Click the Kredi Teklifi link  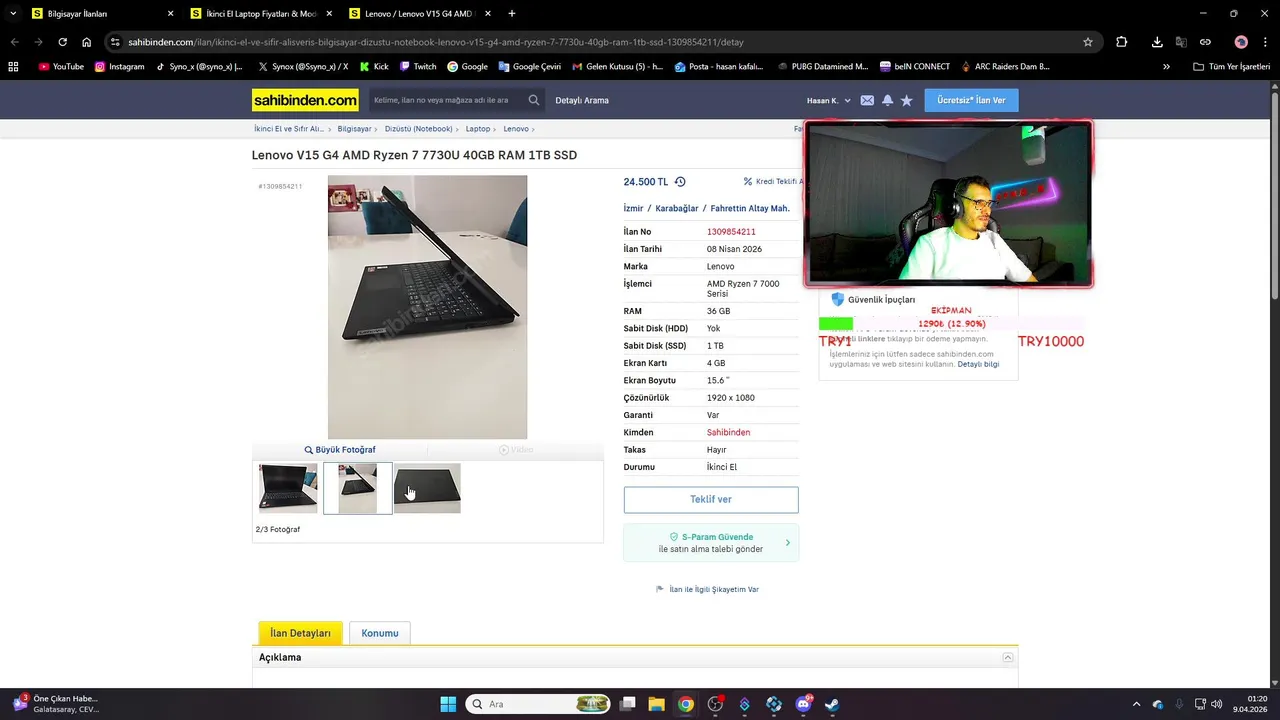[x=774, y=182]
